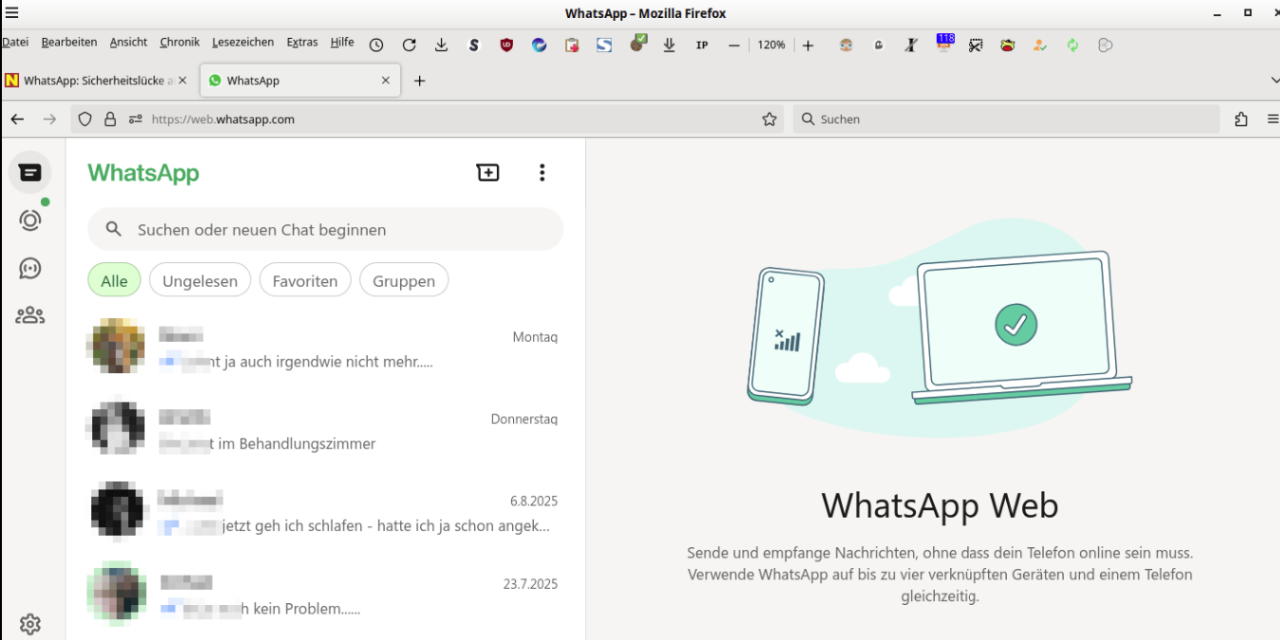
Task: Open the WhatsApp three-dot menu
Action: (542, 173)
